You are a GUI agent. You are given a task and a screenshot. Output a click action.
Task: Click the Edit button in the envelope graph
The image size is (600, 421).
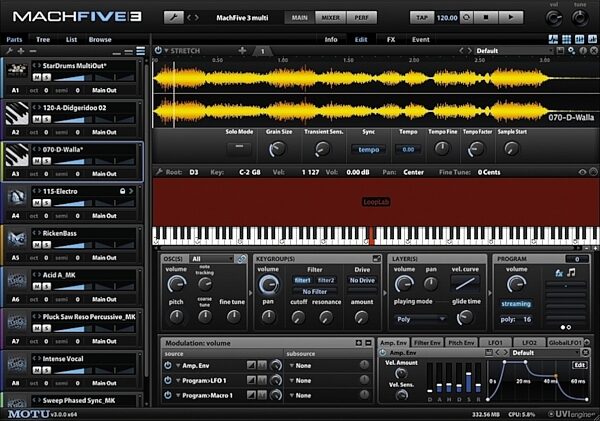click(579, 365)
